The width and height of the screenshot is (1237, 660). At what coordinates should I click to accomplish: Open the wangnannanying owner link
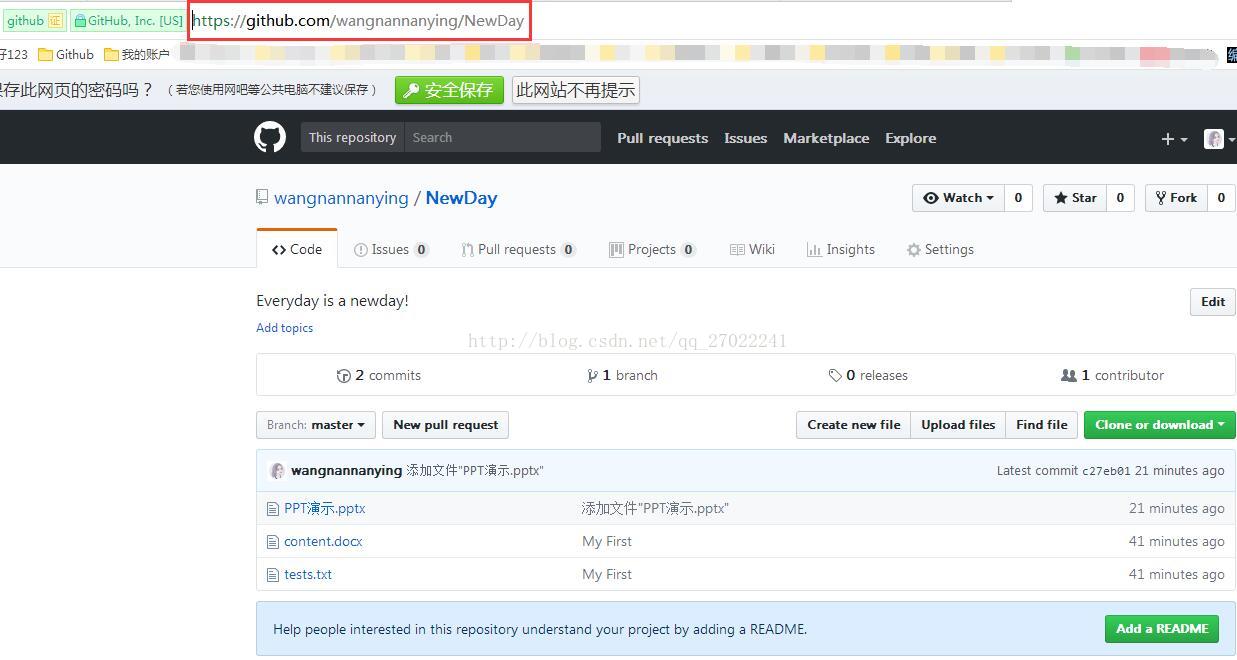pyautogui.click(x=341, y=198)
